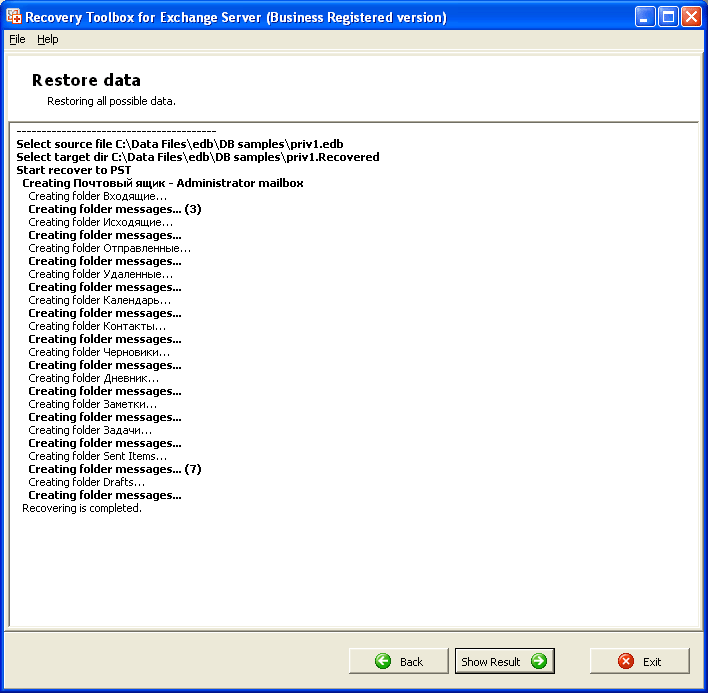708x693 pixels.
Task: Click 'Creating folder Заметки...' line
Action: click(93, 404)
